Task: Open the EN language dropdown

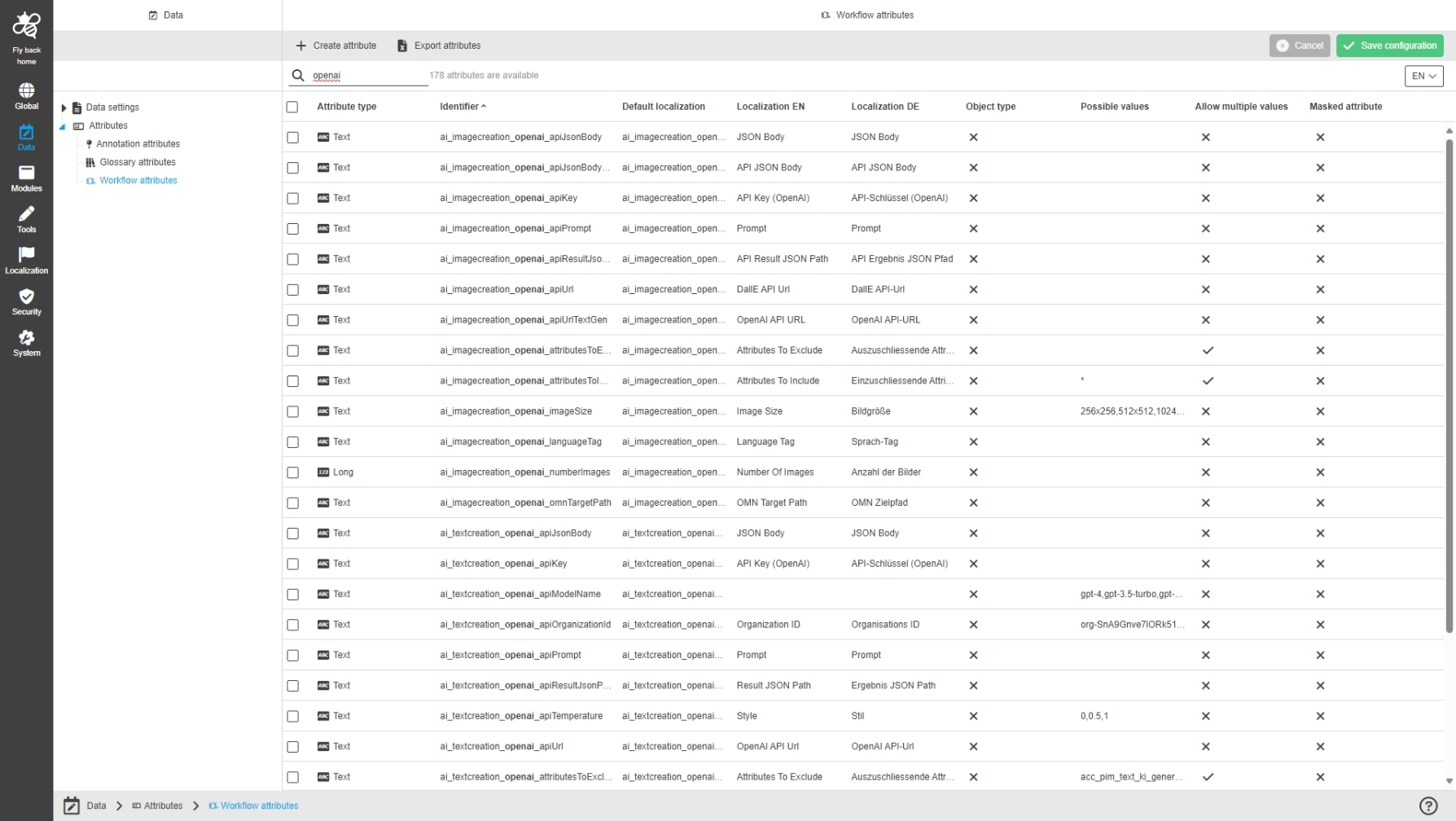Action: point(1423,76)
